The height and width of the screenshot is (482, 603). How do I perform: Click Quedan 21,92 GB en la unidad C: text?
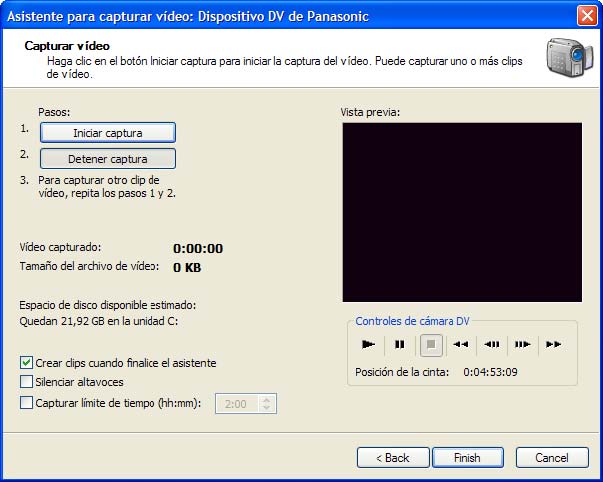[x=99, y=321]
